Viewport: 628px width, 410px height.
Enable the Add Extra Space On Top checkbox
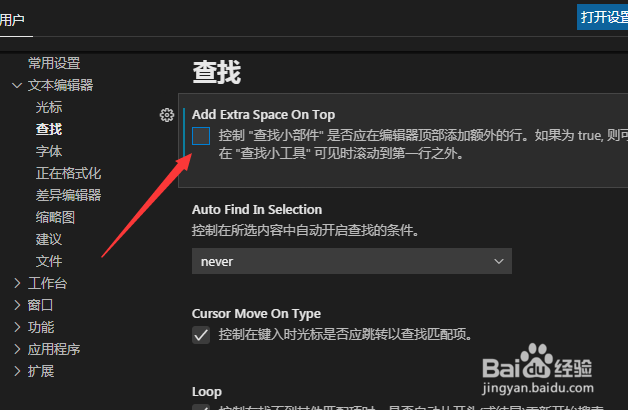click(x=201, y=136)
